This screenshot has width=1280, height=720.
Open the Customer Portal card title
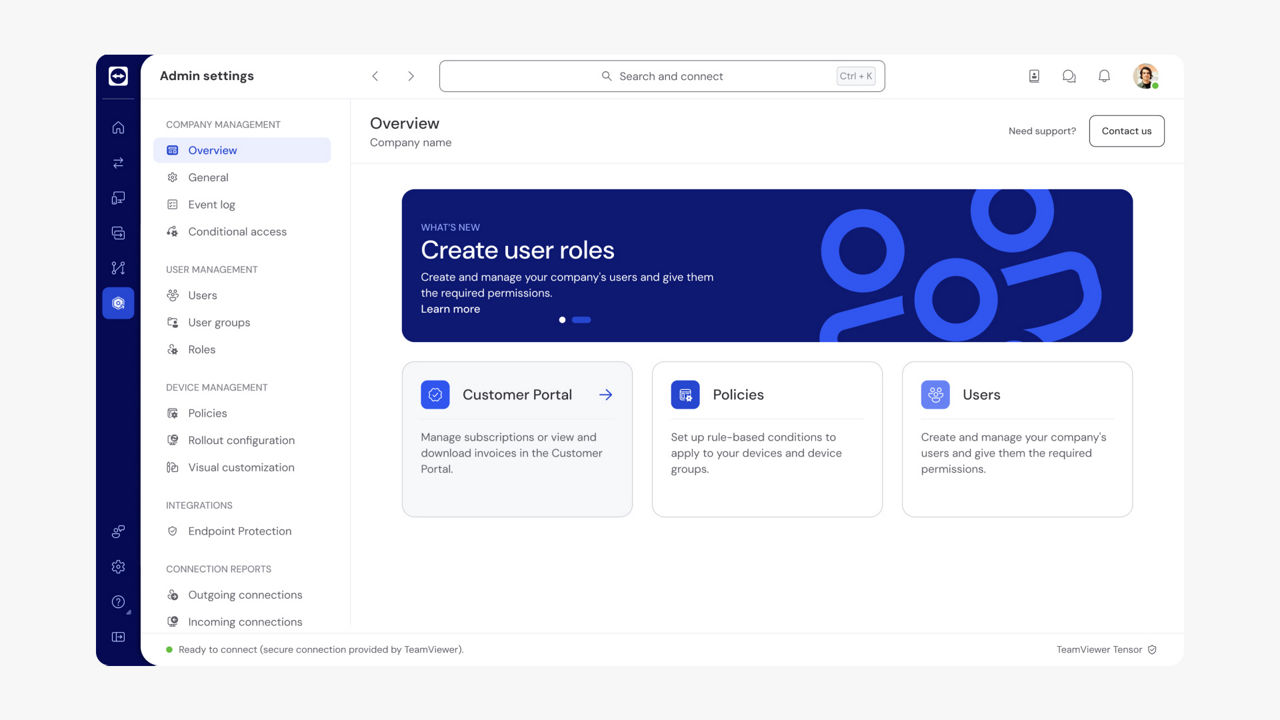pos(517,395)
